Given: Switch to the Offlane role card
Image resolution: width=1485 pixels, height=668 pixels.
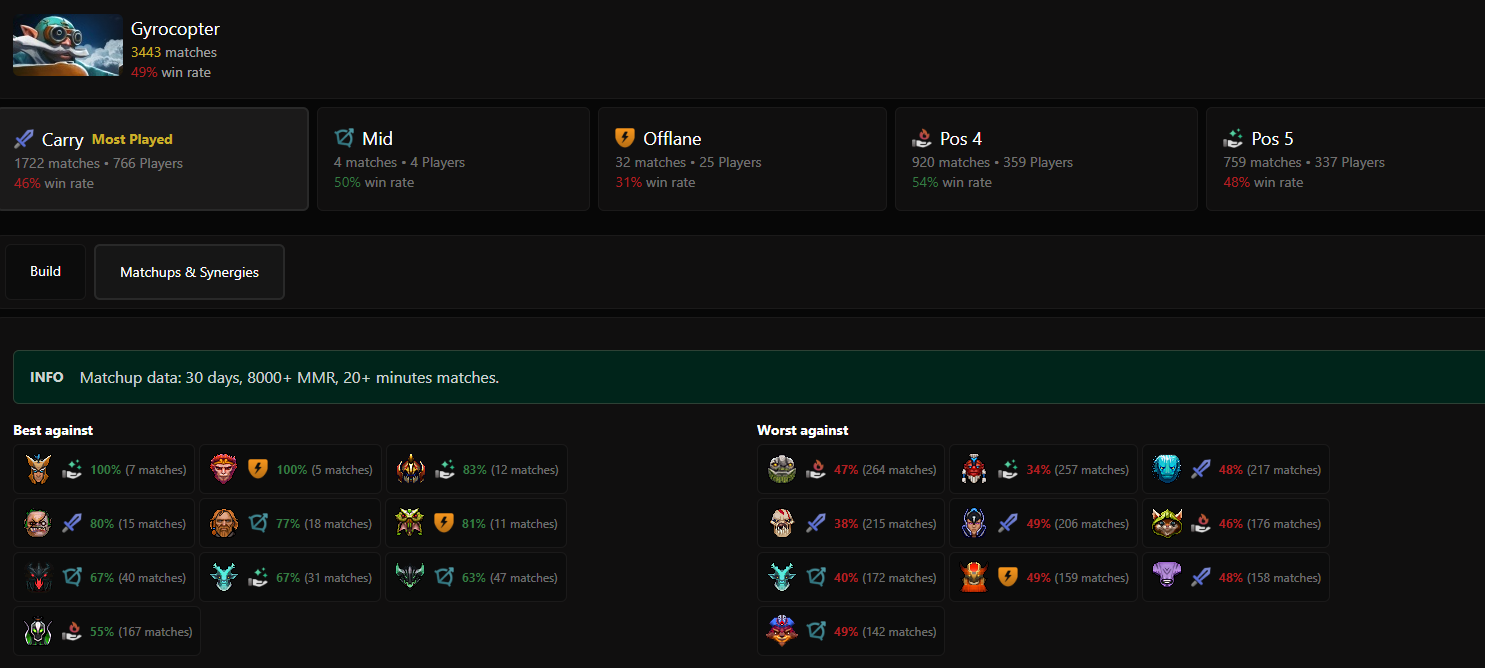Looking at the screenshot, I should point(742,159).
